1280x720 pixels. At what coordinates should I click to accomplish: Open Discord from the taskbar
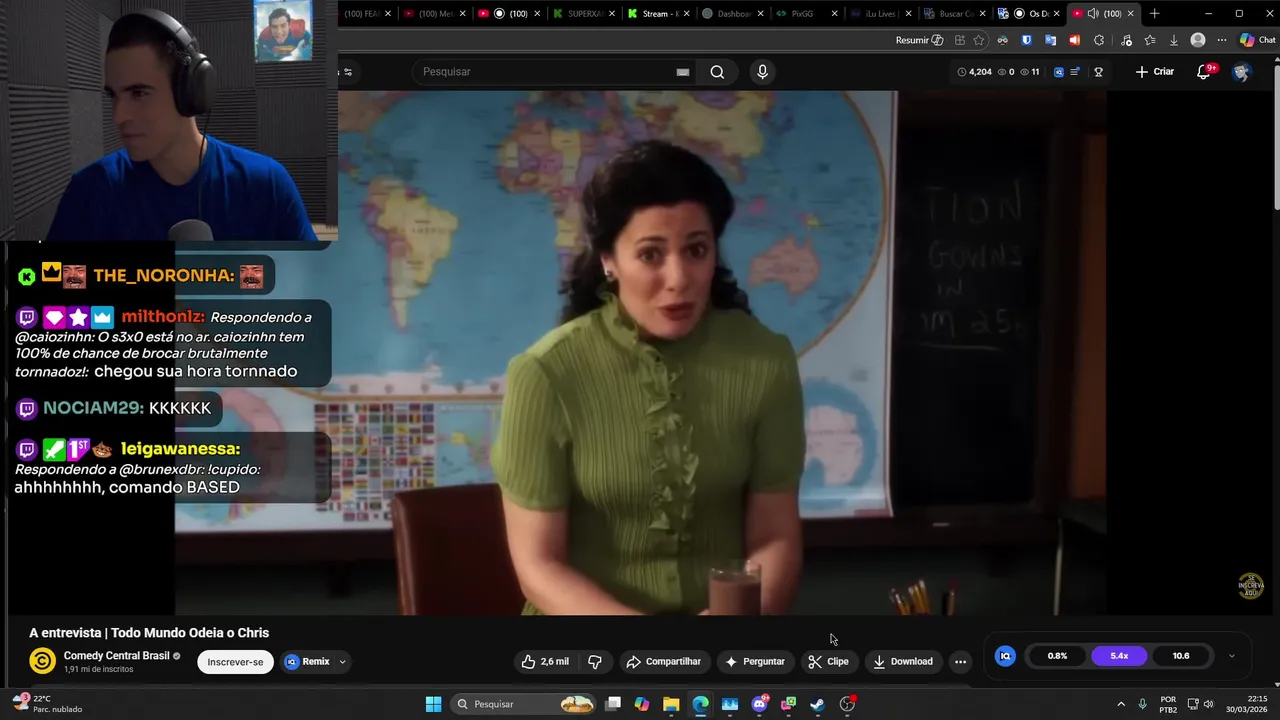click(x=759, y=704)
